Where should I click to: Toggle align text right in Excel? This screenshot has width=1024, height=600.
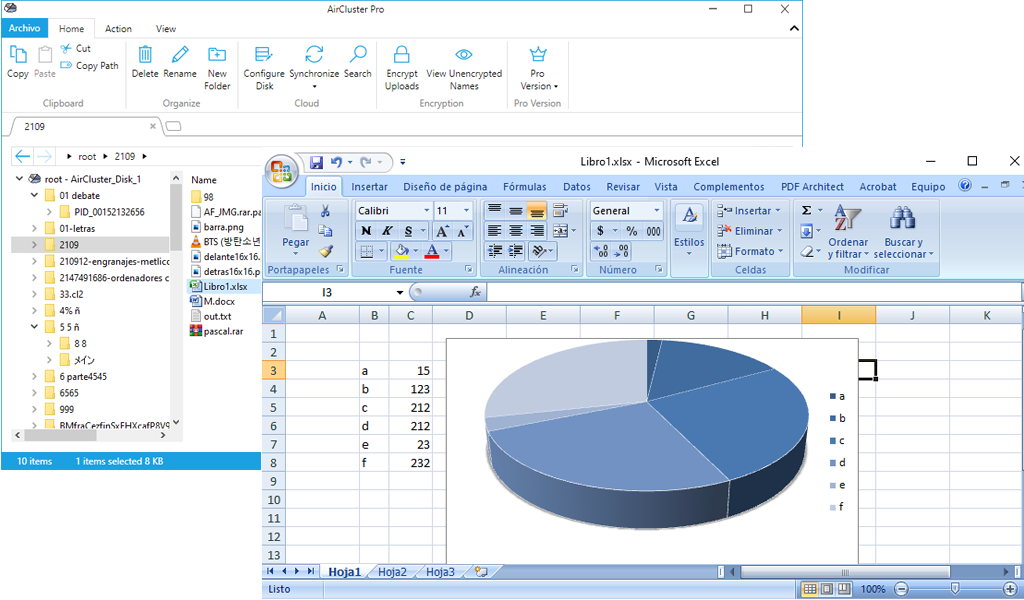(536, 231)
